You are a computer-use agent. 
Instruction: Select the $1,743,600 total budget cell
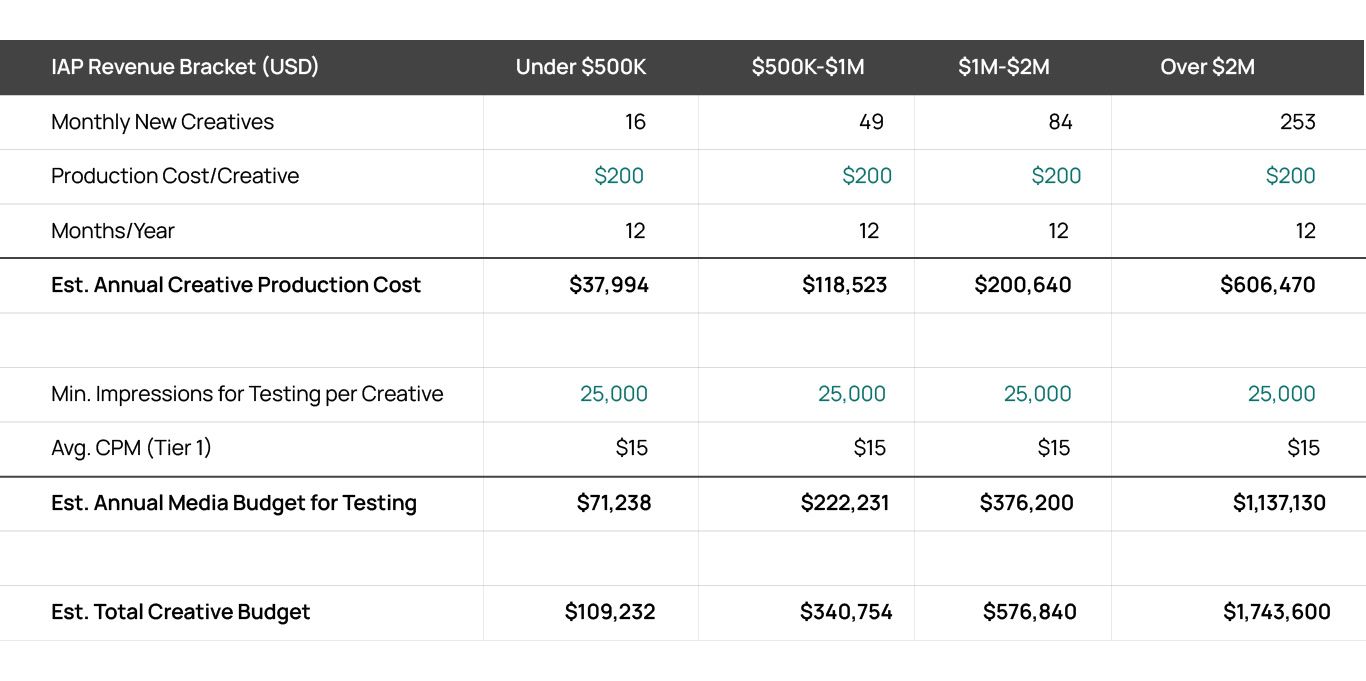[x=1276, y=612]
